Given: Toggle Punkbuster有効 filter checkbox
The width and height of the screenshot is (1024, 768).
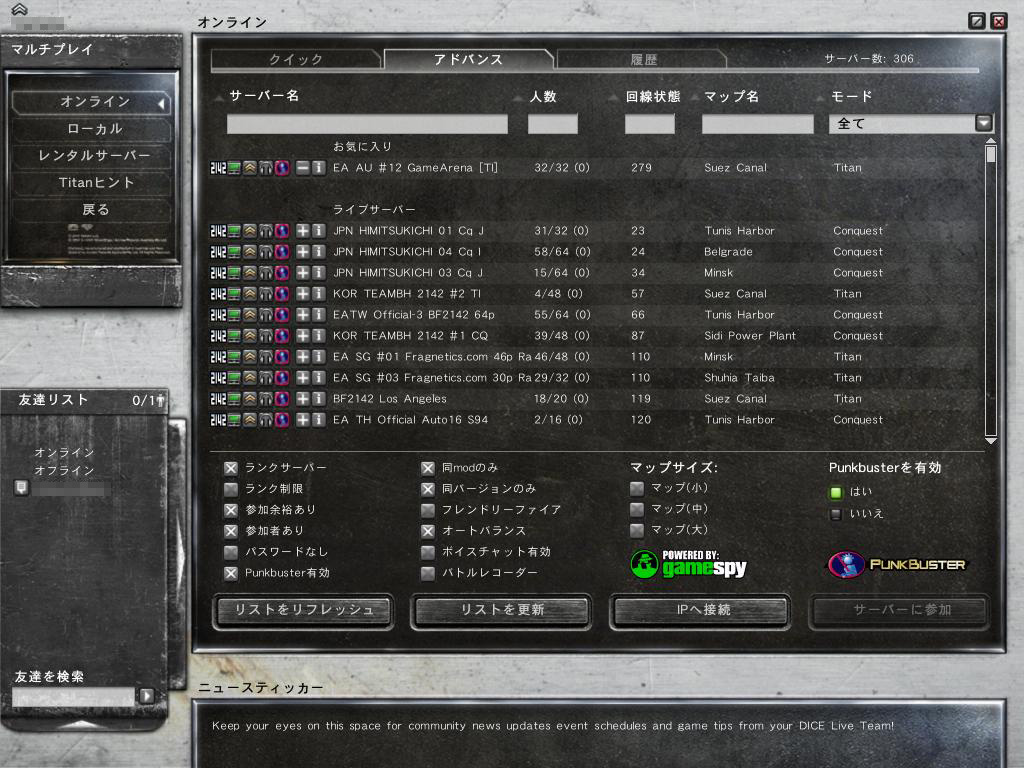Looking at the screenshot, I should 231,573.
